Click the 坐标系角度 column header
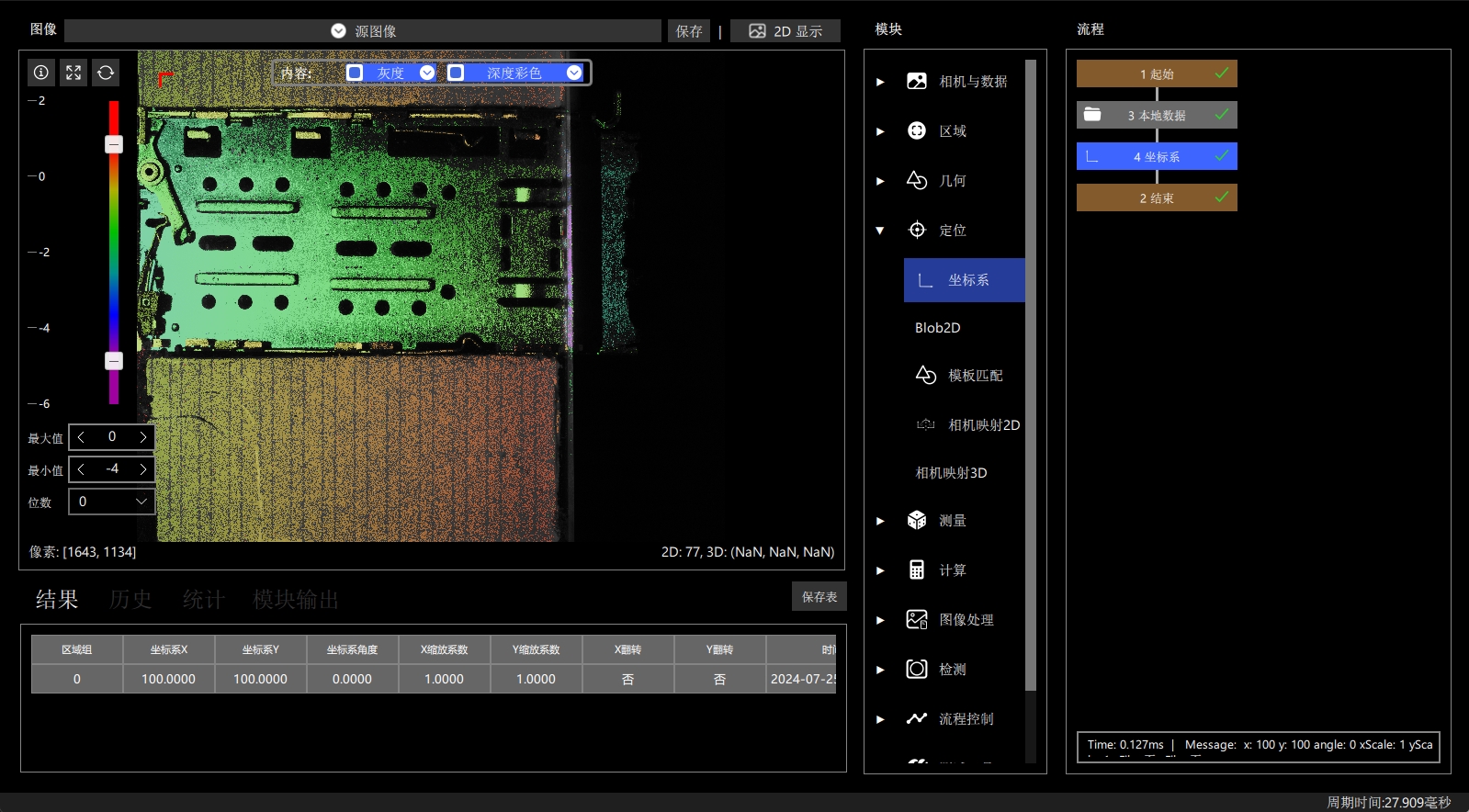This screenshot has height=812, width=1469. (353, 649)
